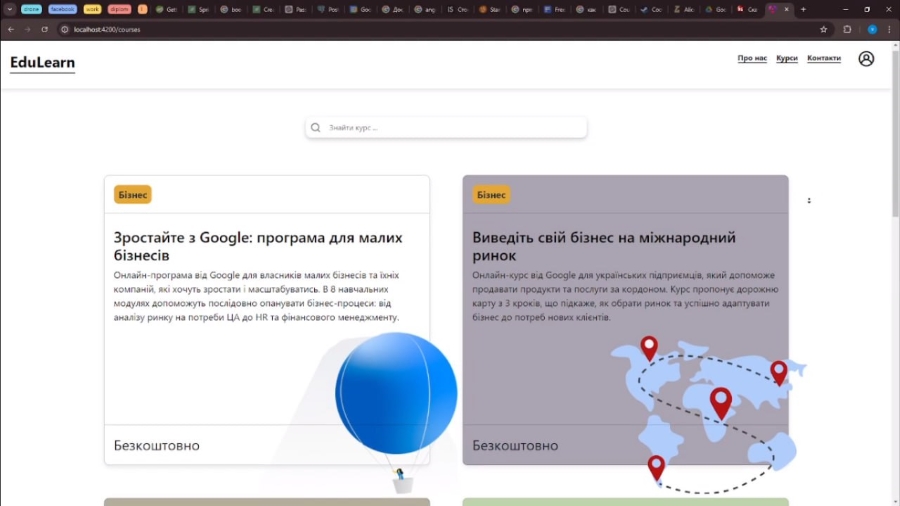Reload the current page
This screenshot has height=506, width=900.
coord(44,29)
